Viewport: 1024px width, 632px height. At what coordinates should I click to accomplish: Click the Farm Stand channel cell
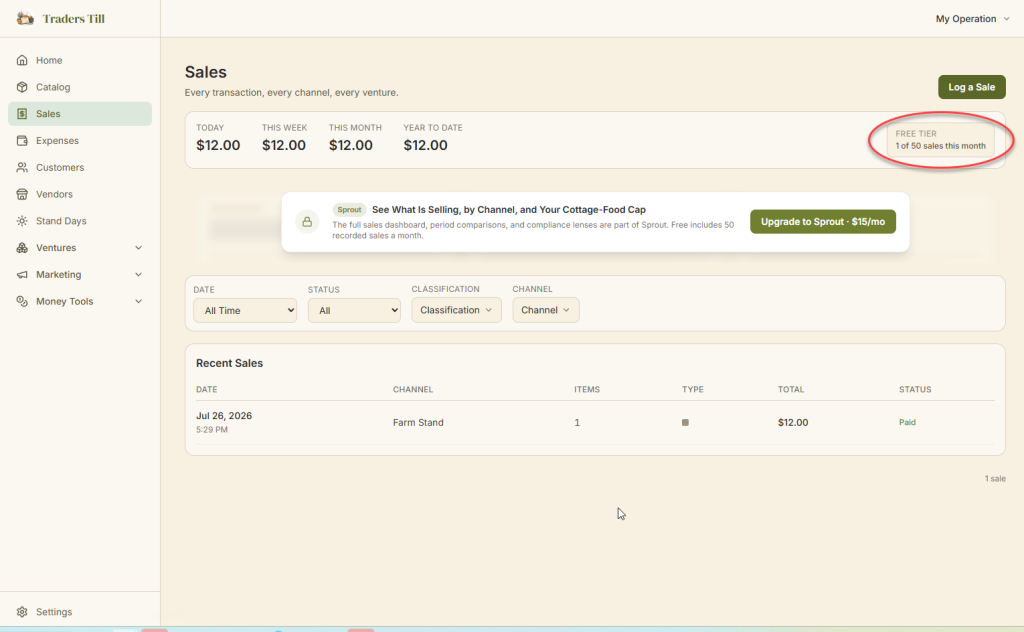[418, 422]
